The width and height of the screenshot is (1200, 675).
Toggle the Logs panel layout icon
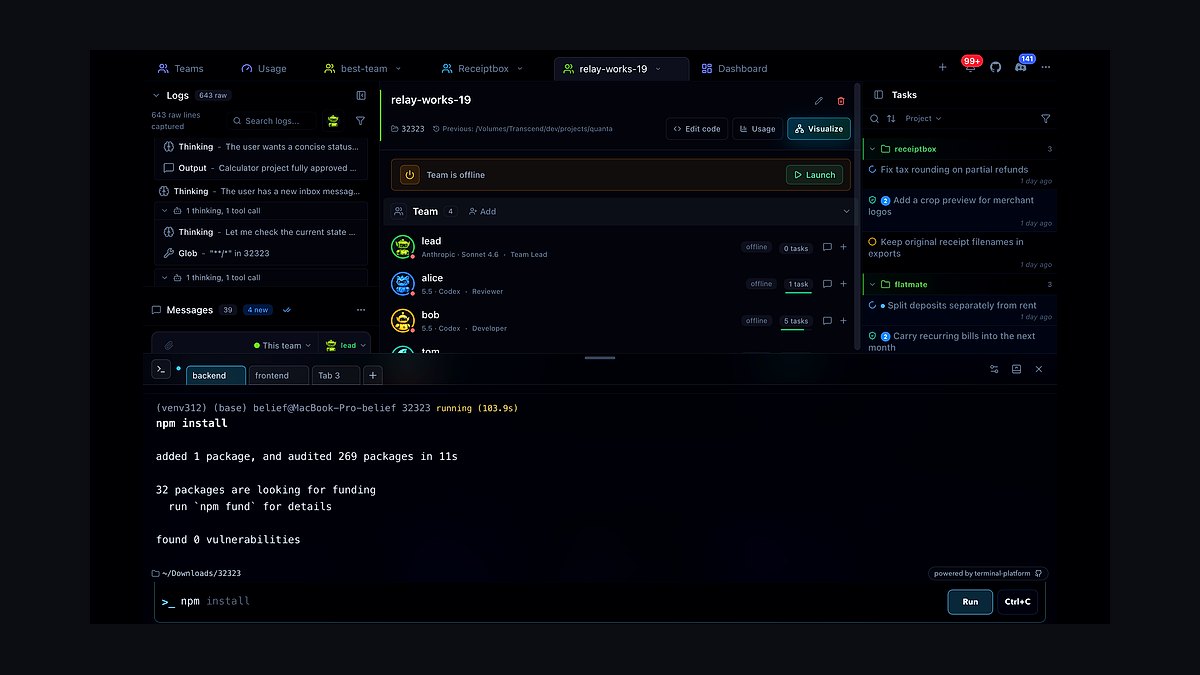[361, 96]
